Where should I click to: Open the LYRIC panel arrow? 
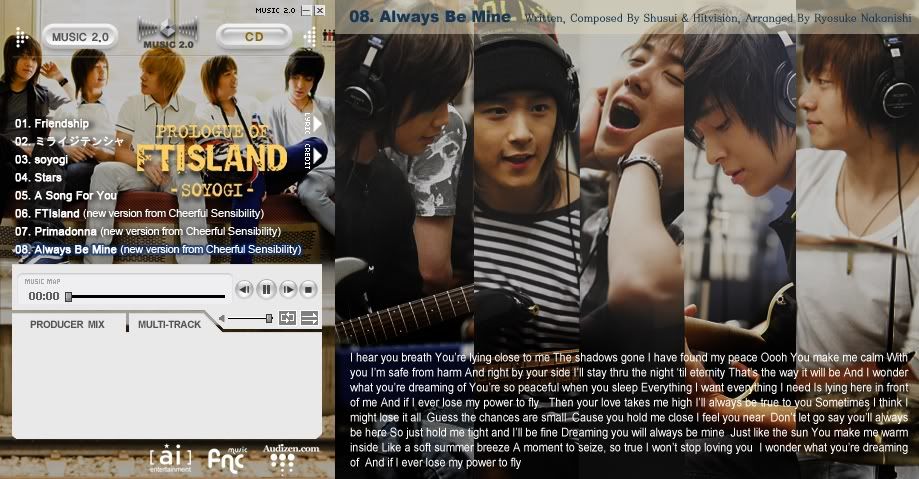pos(317,124)
